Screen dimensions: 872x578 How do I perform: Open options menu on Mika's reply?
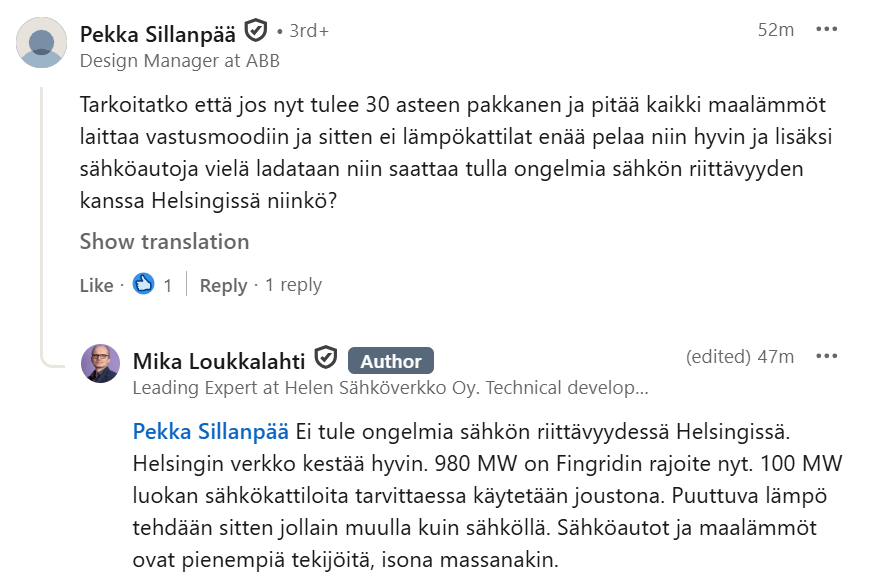[826, 357]
